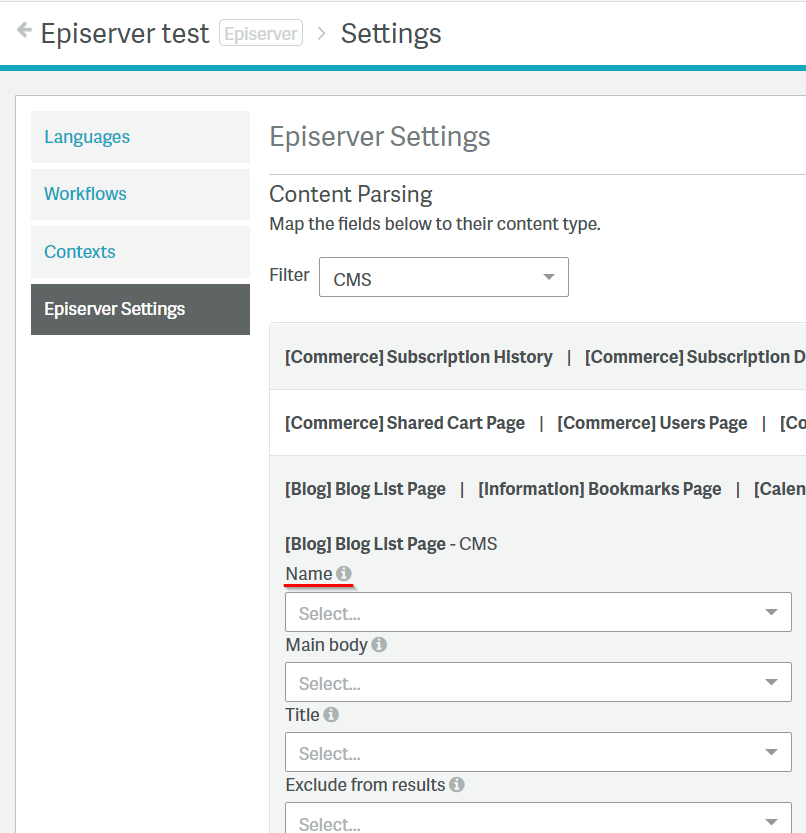Expand the Main body Select dropdown
Screen dimensions: 806x833
tap(537, 683)
